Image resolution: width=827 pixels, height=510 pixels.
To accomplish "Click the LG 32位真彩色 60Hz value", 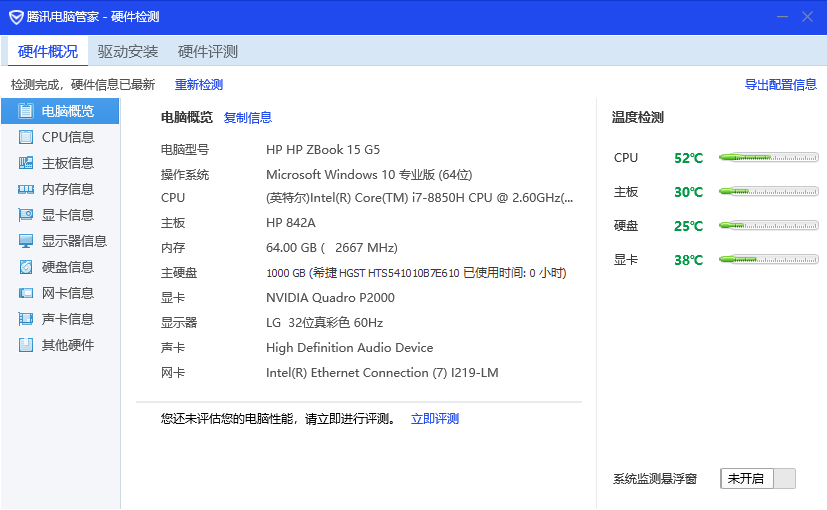I will (x=324, y=323).
